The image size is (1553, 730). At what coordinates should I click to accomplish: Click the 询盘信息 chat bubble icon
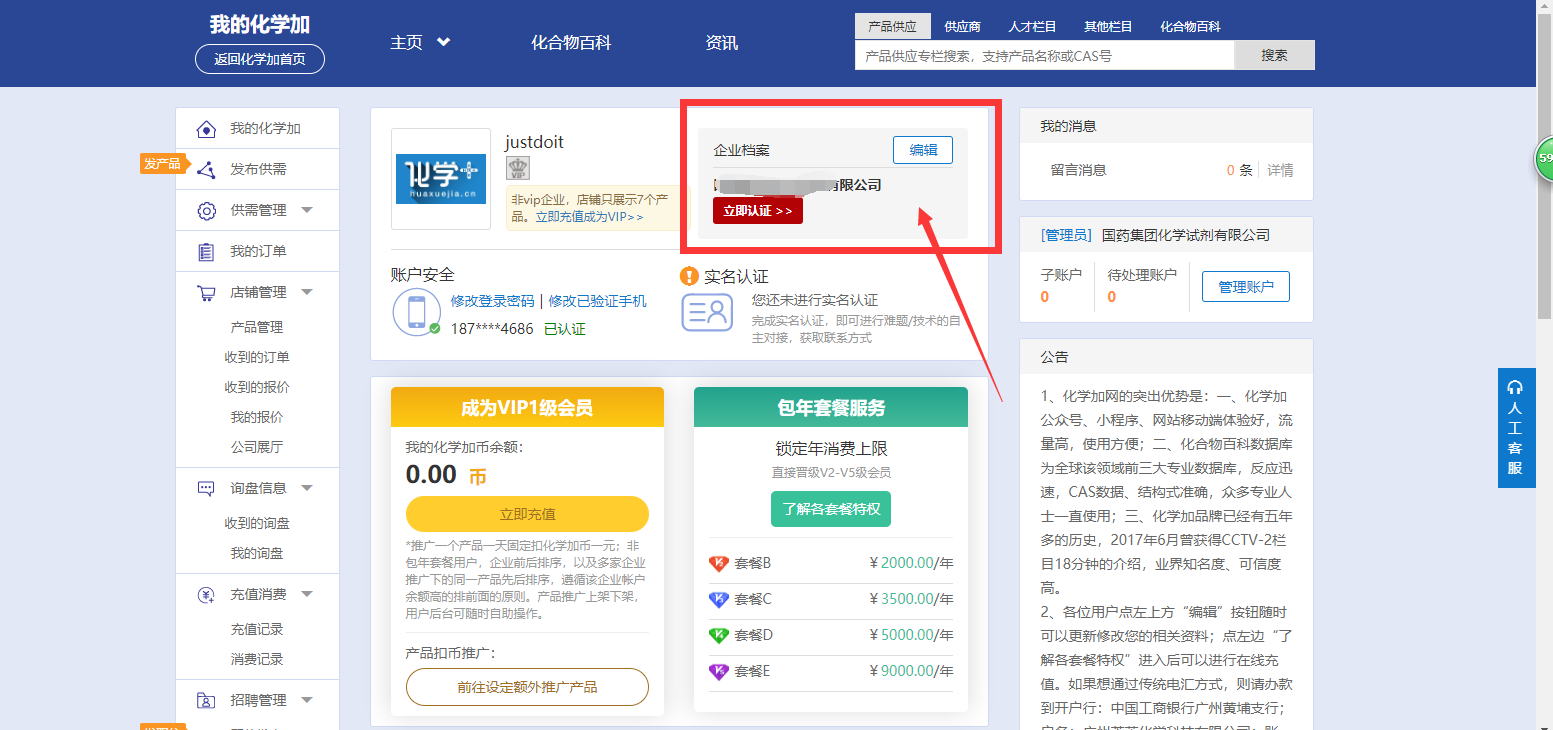(206, 489)
